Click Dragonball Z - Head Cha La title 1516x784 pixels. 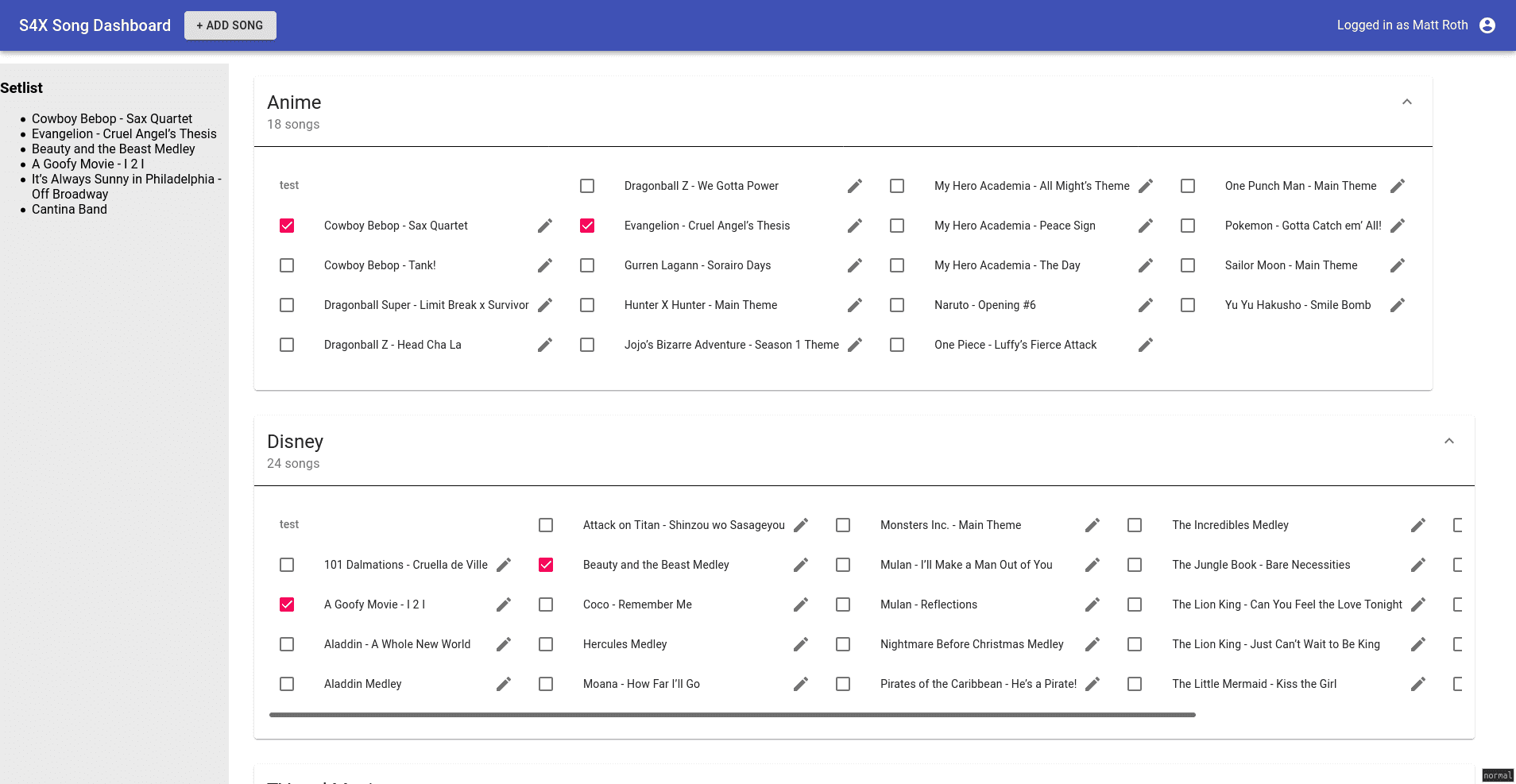click(x=393, y=345)
